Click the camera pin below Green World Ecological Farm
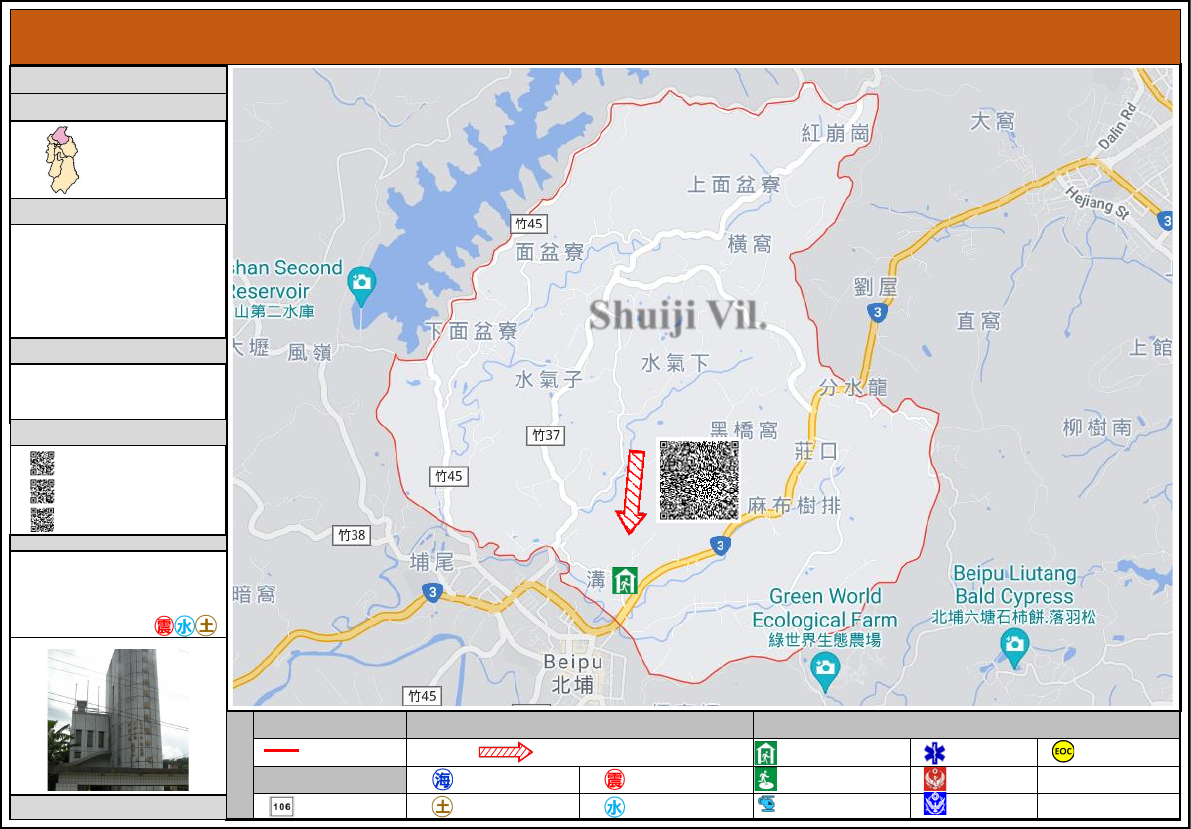The image size is (1191, 829). [825, 672]
